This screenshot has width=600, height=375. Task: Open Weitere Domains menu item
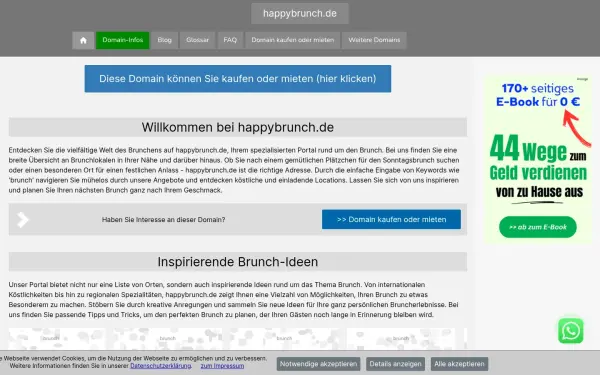[x=374, y=40]
